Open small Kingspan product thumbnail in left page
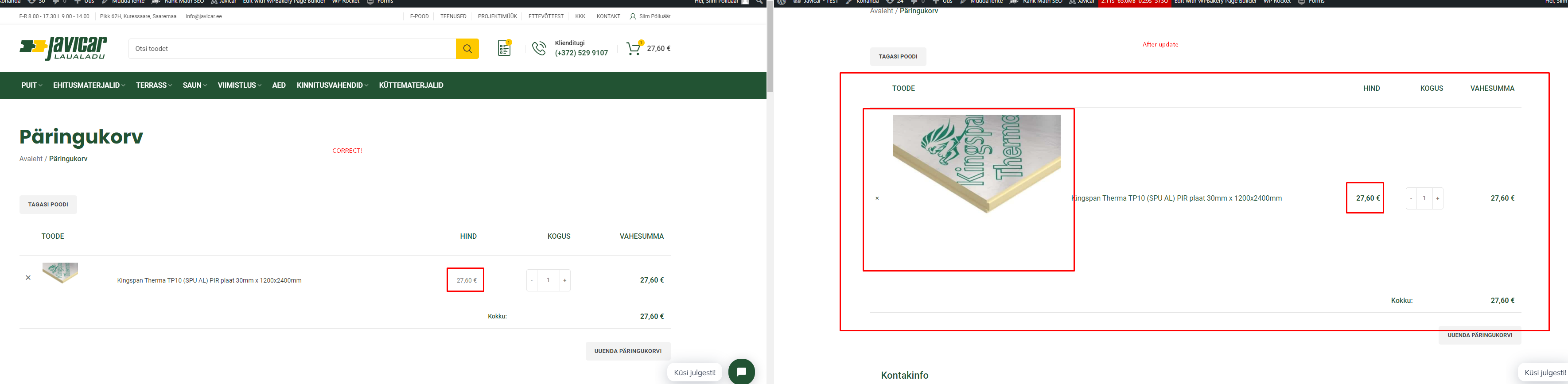This screenshot has height=384, width=1568. [x=60, y=273]
